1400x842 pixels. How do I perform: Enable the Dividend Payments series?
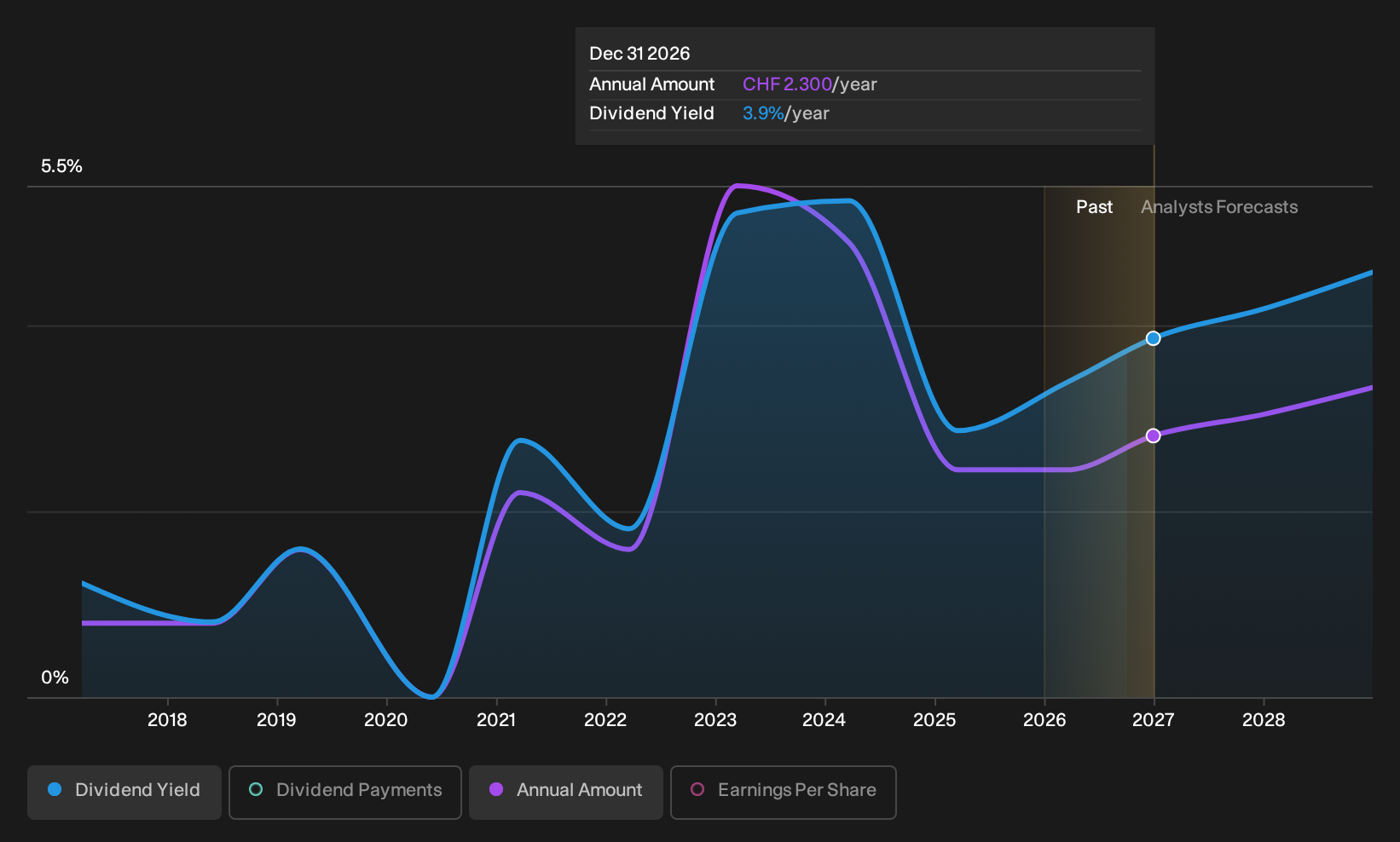(345, 793)
